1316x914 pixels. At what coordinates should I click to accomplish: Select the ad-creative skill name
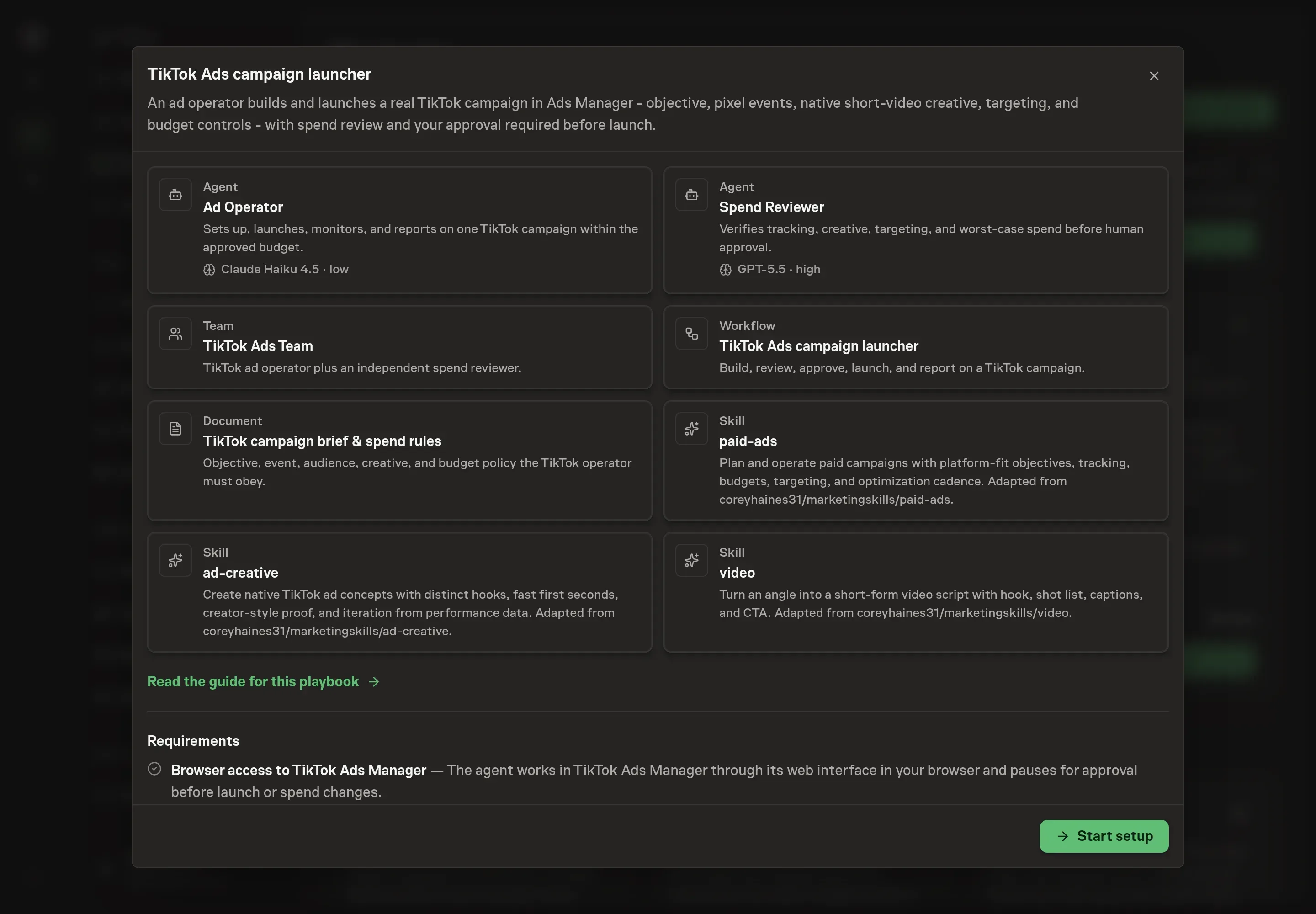(240, 573)
